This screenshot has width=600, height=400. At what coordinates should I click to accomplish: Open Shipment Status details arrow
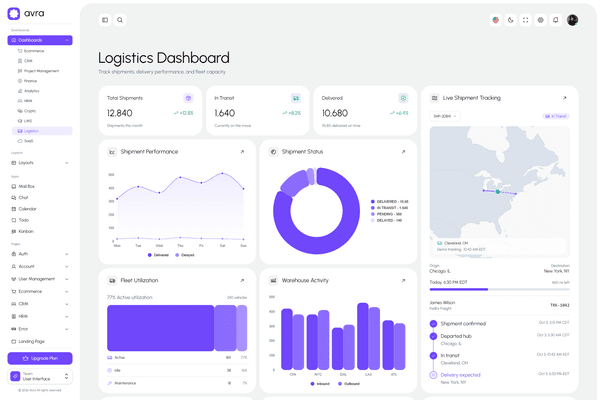coord(403,152)
